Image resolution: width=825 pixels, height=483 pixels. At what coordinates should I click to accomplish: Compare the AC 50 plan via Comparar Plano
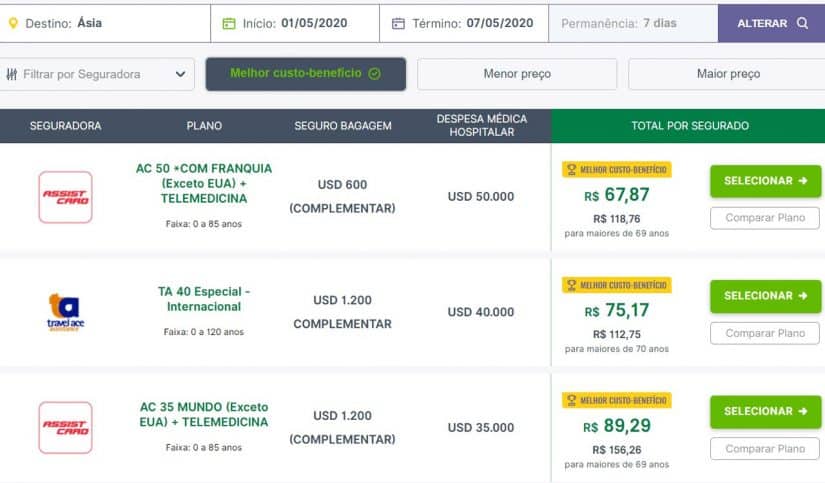tap(765, 218)
